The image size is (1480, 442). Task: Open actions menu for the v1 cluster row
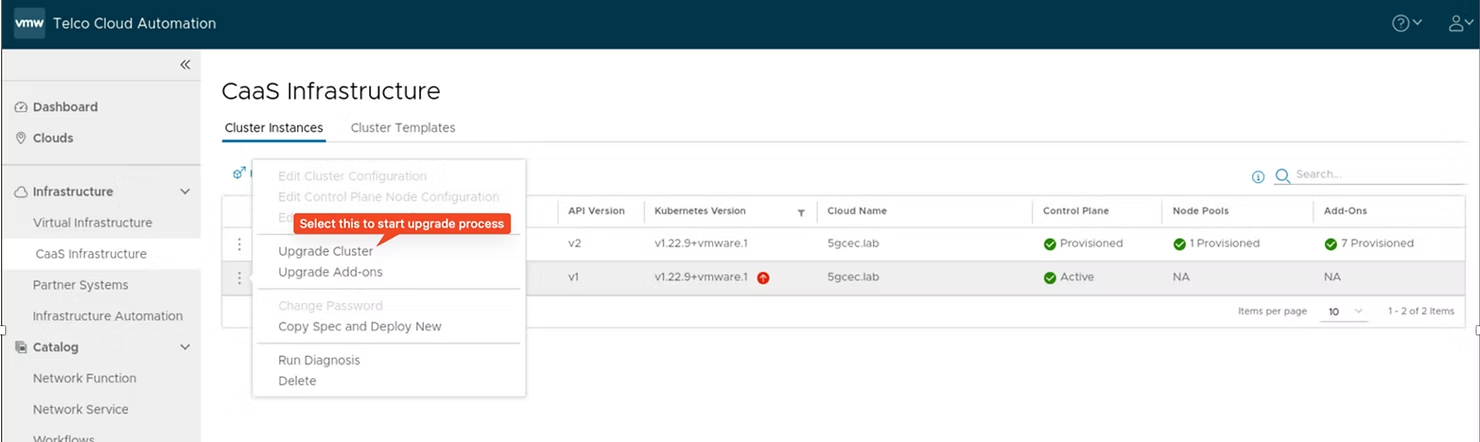(239, 278)
